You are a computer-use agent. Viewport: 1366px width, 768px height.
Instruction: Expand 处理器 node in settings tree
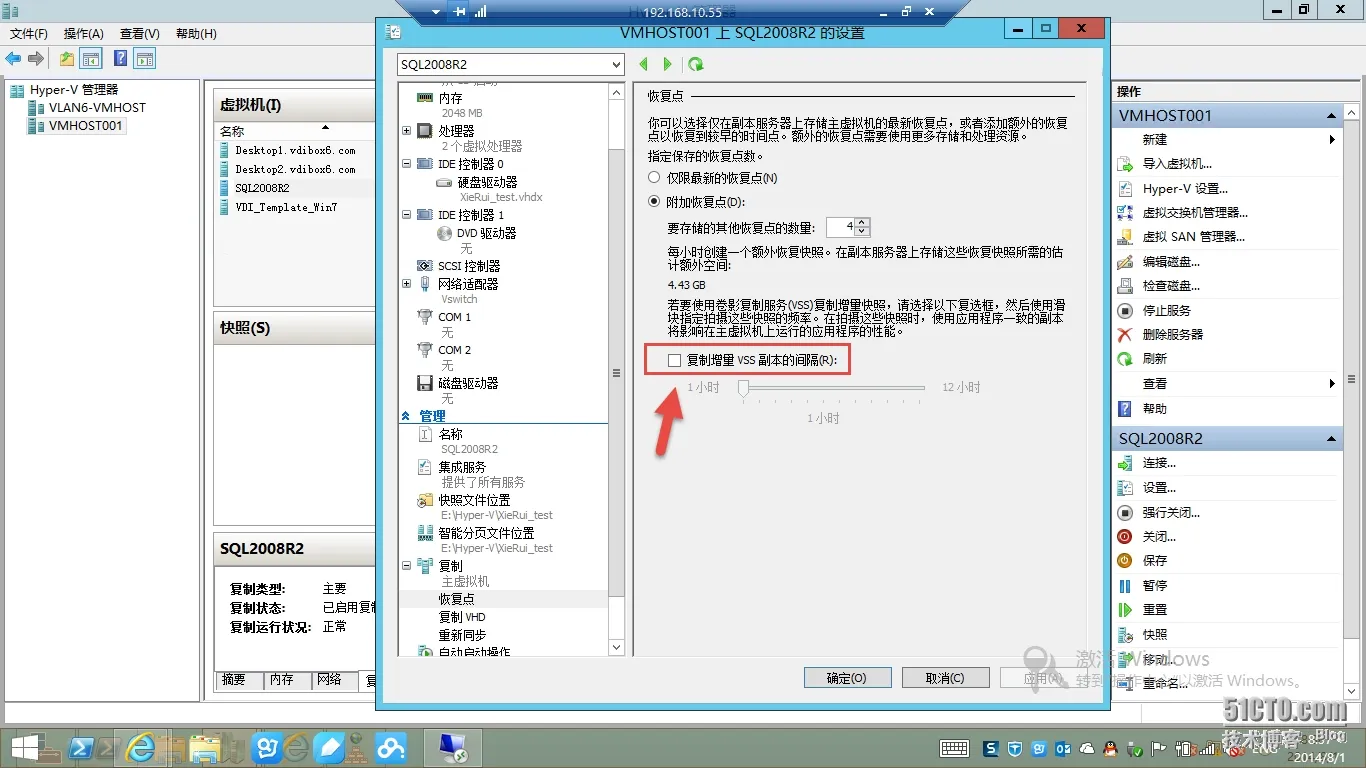(406, 131)
